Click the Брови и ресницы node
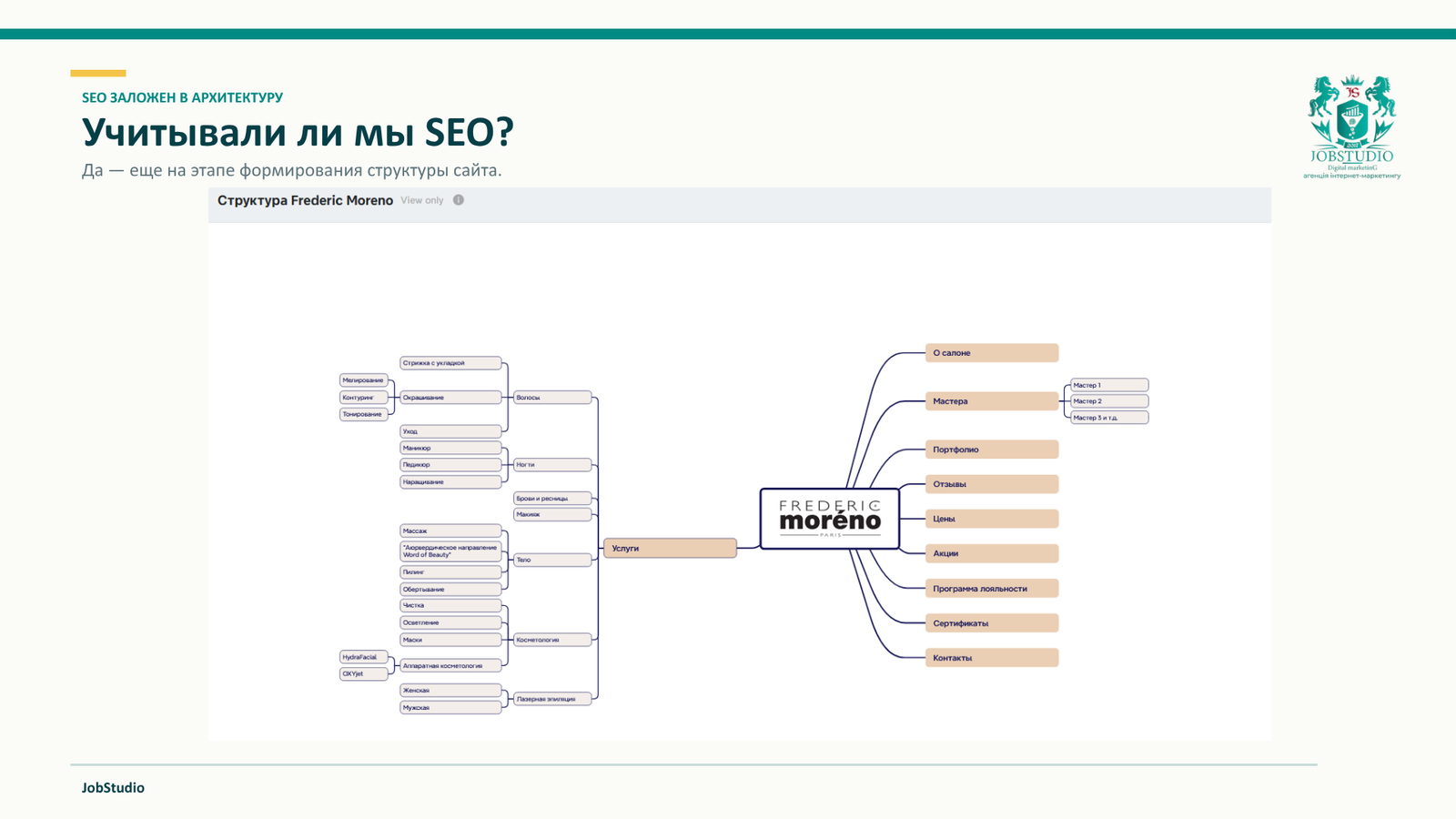This screenshot has width=1456, height=819. [552, 499]
